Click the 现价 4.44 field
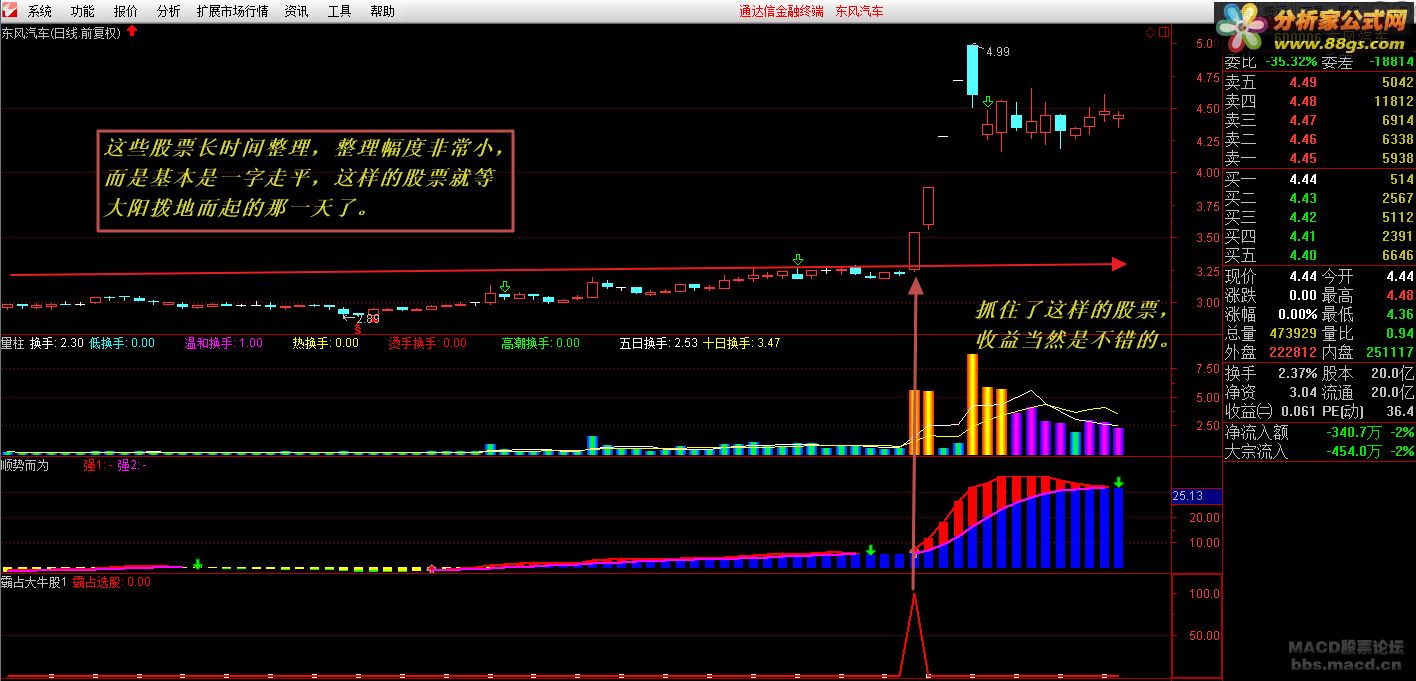1416x681 pixels. tap(1270, 276)
